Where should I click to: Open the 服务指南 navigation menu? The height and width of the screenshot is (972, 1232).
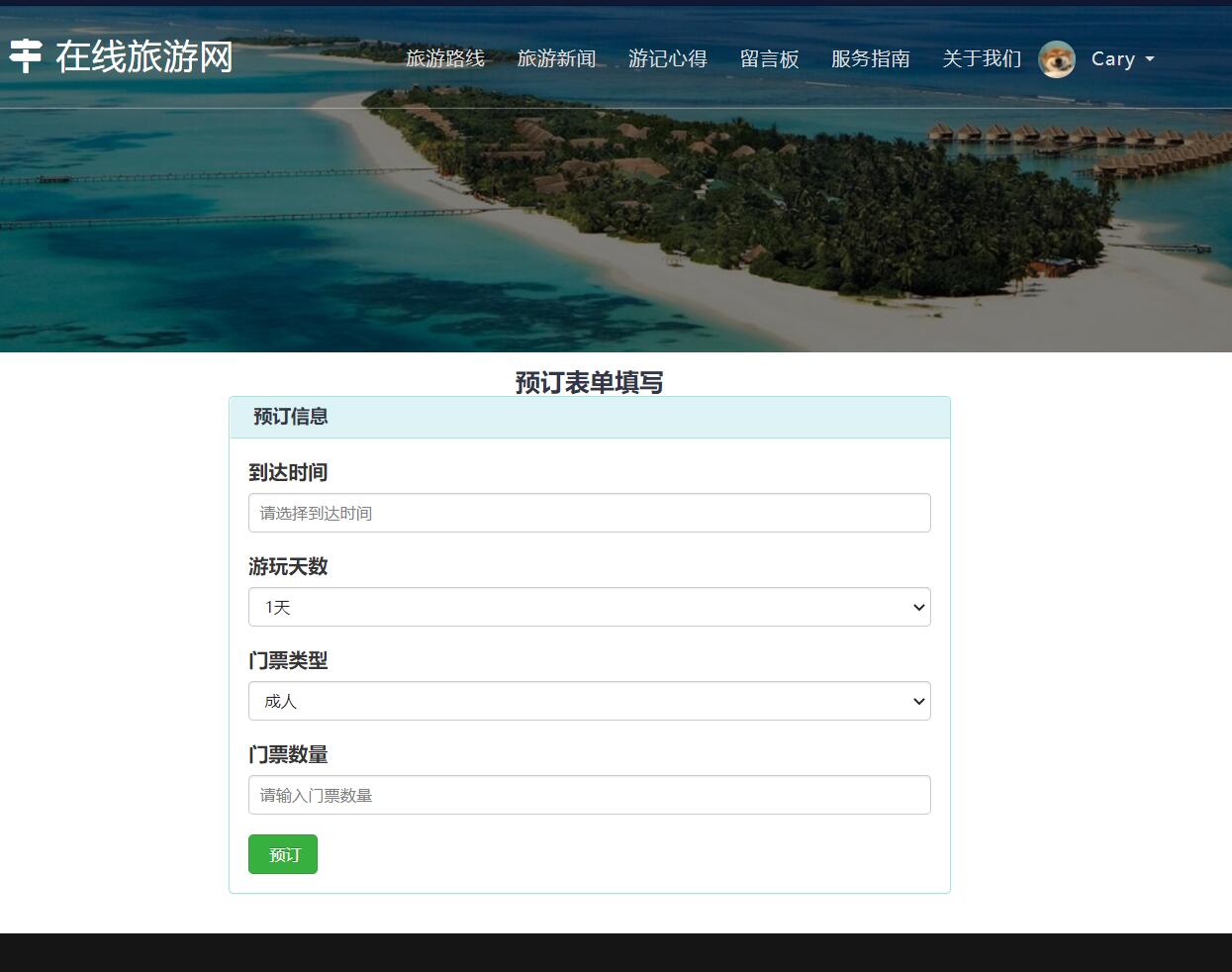point(872,58)
